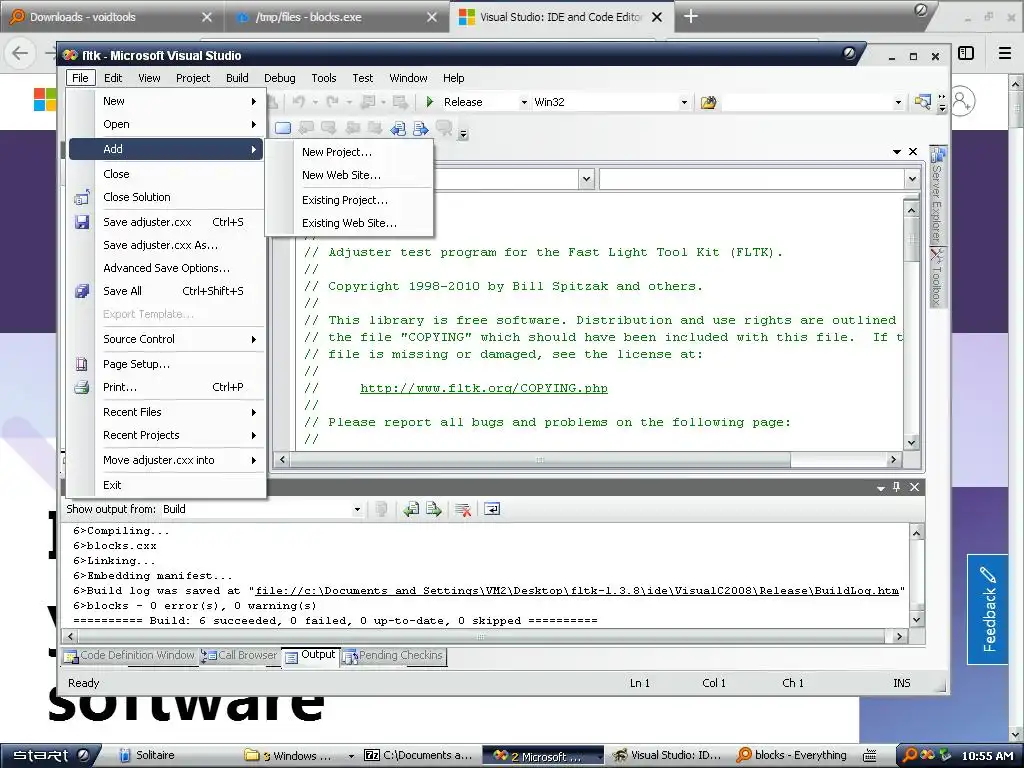Open left navigation dropdown above code editor
The image size is (1024, 768).
pos(586,179)
